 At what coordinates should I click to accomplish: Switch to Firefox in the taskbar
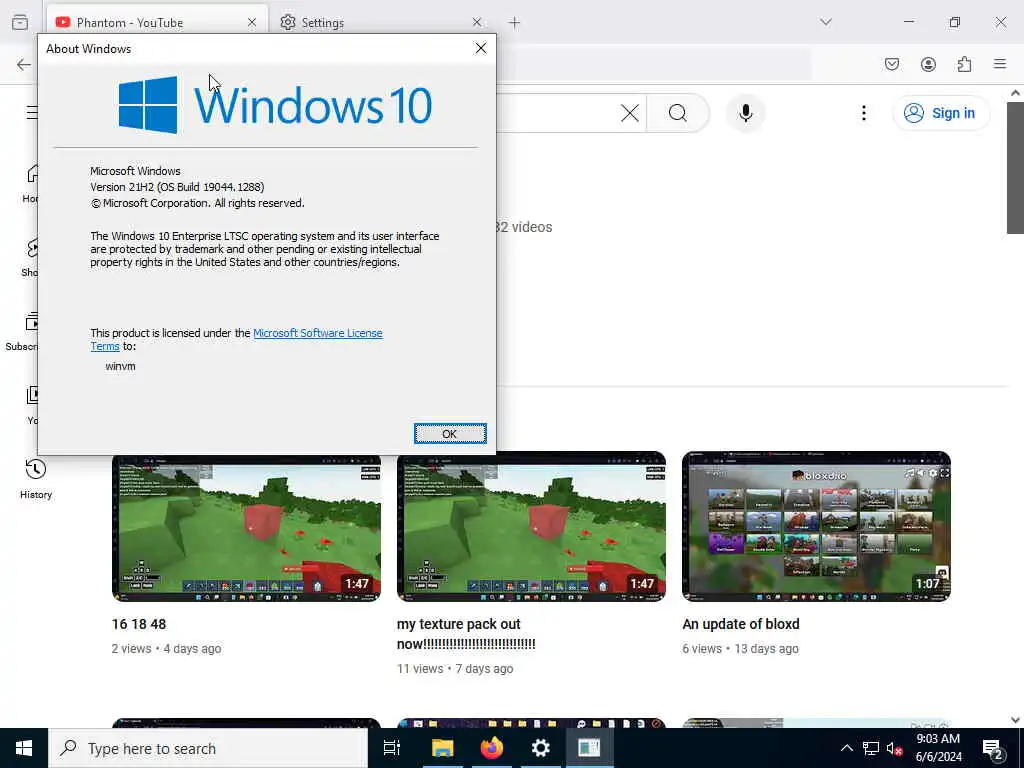492,748
